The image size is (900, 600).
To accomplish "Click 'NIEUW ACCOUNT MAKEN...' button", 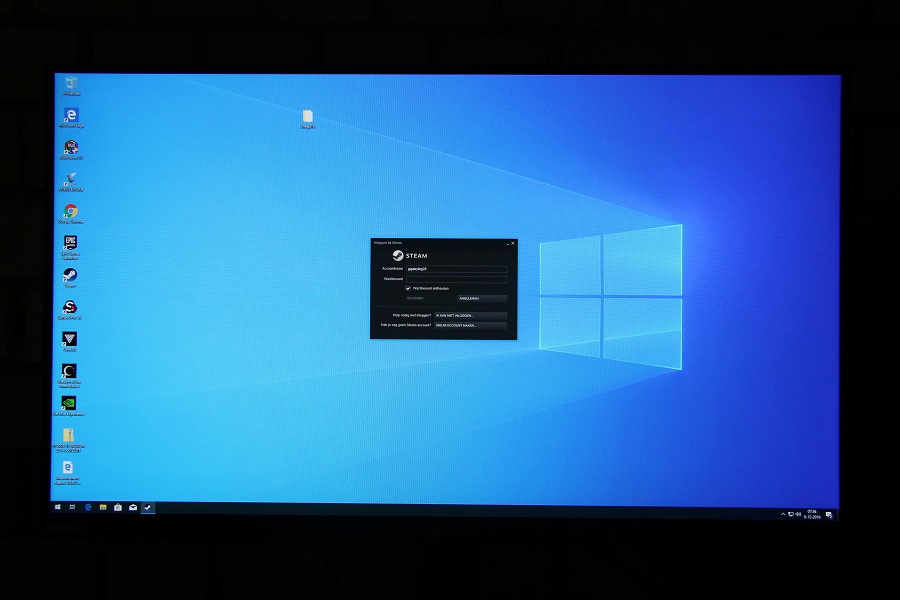I will (470, 325).
